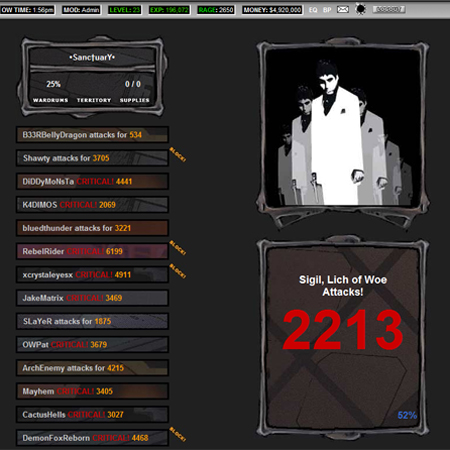
Task: Open the EQ equipment link
Action: (313, 10)
